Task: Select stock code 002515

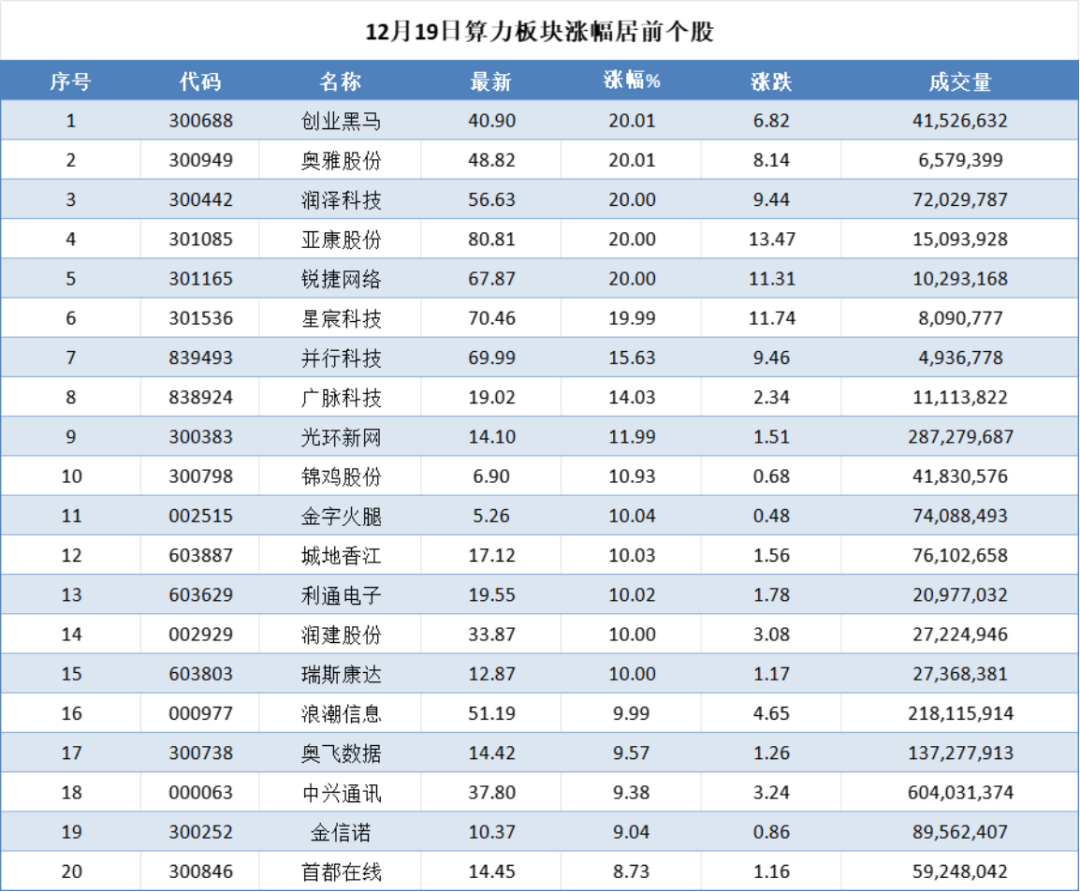Action: click(x=200, y=516)
